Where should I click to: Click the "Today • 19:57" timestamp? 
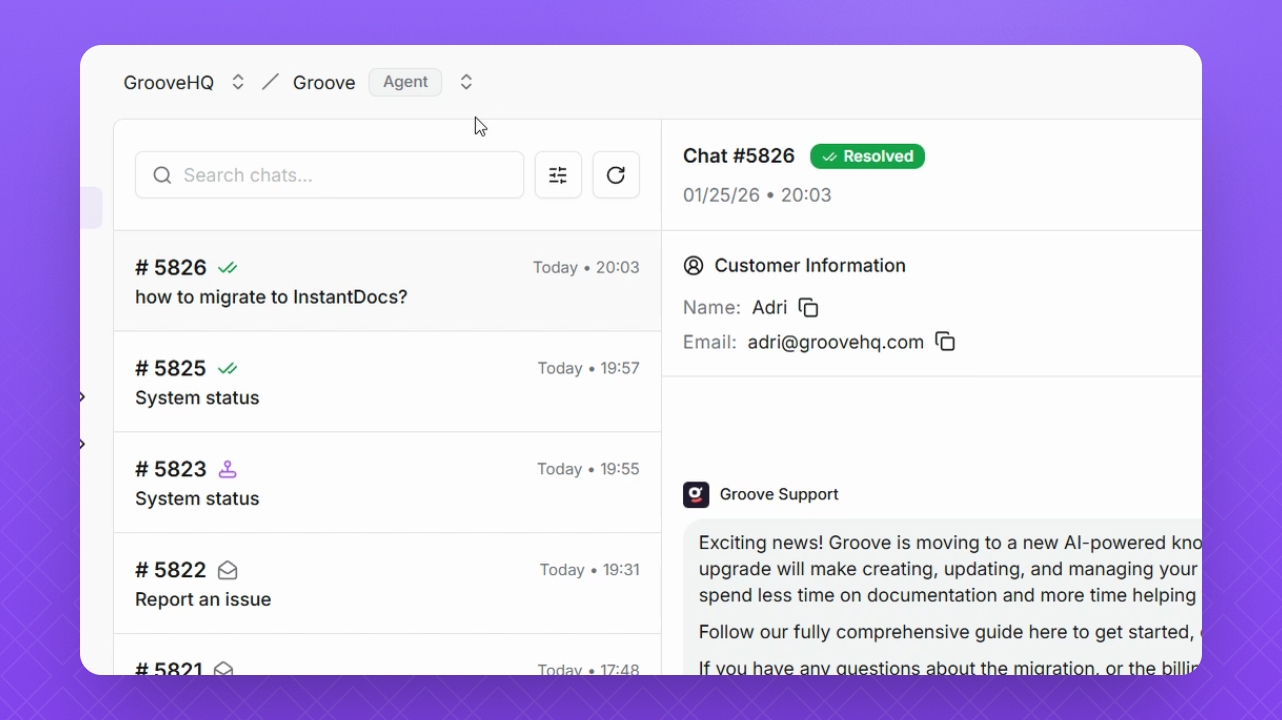(589, 369)
